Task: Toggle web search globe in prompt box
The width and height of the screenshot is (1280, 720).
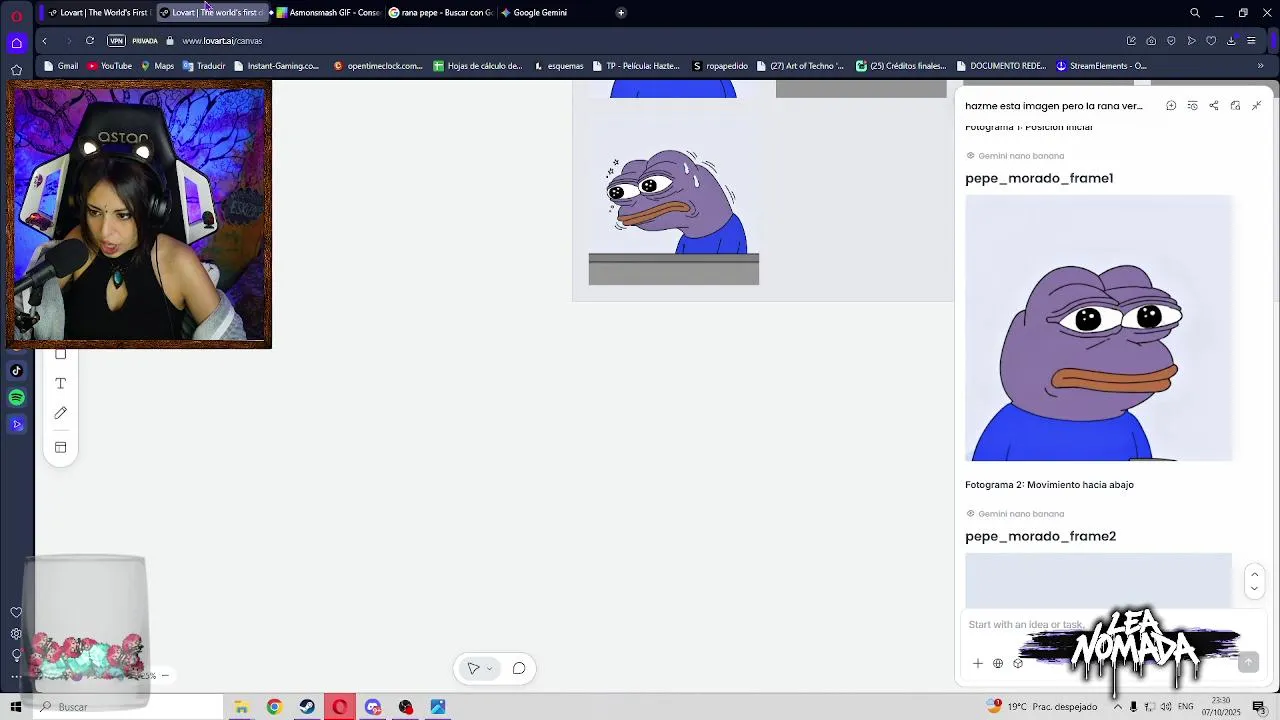Action: [x=998, y=663]
